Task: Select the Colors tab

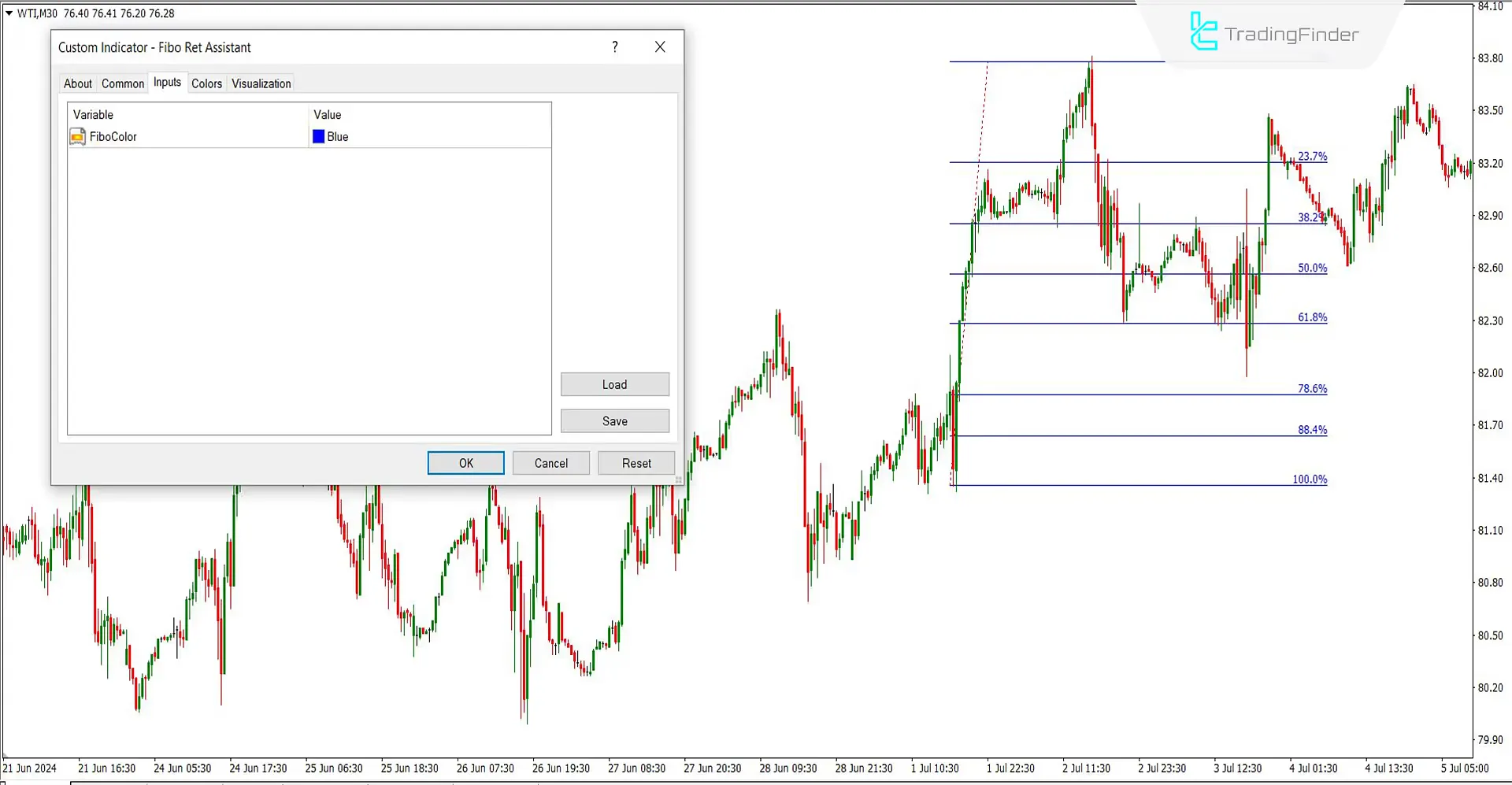Action: click(x=206, y=83)
